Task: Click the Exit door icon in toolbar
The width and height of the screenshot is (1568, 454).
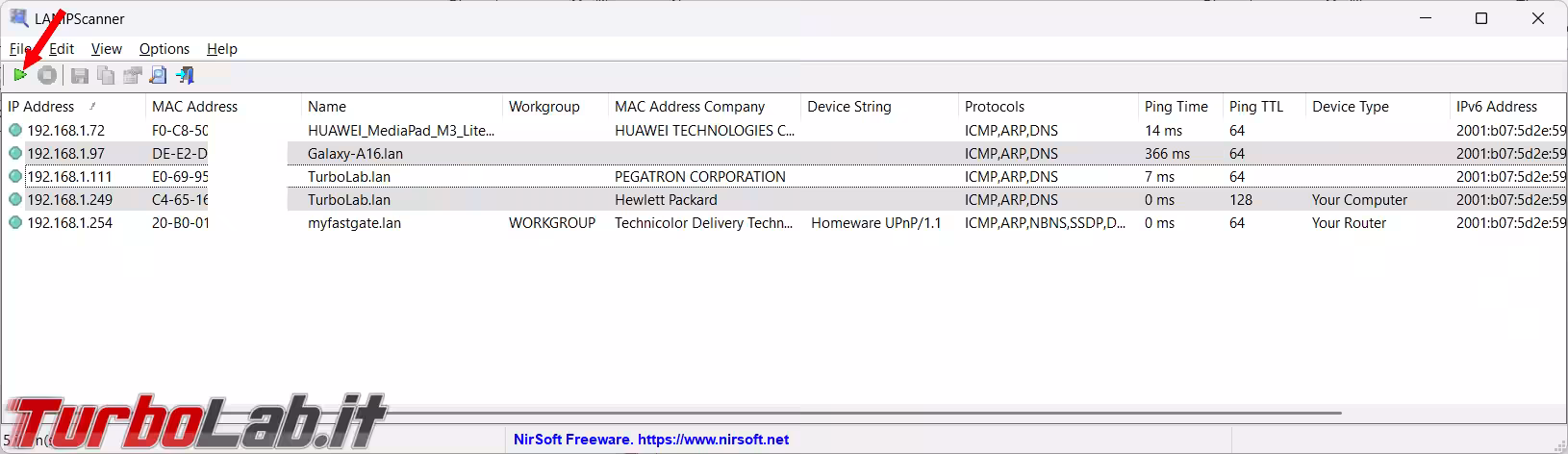Action: pos(185,75)
